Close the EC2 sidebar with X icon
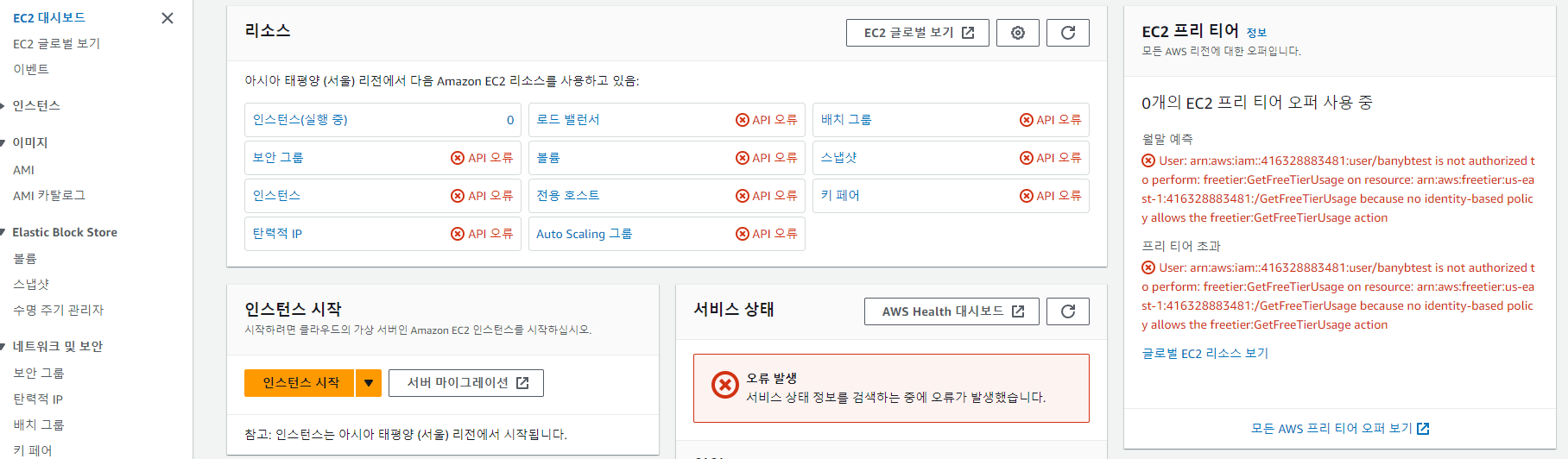Image resolution: width=1568 pixels, height=459 pixels. 168,18
